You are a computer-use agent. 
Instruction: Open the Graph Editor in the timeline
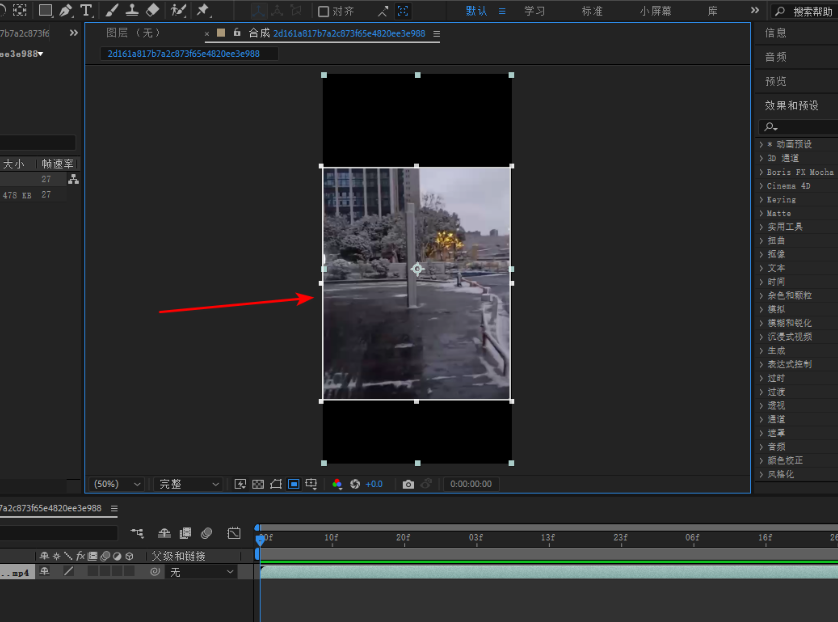click(234, 533)
